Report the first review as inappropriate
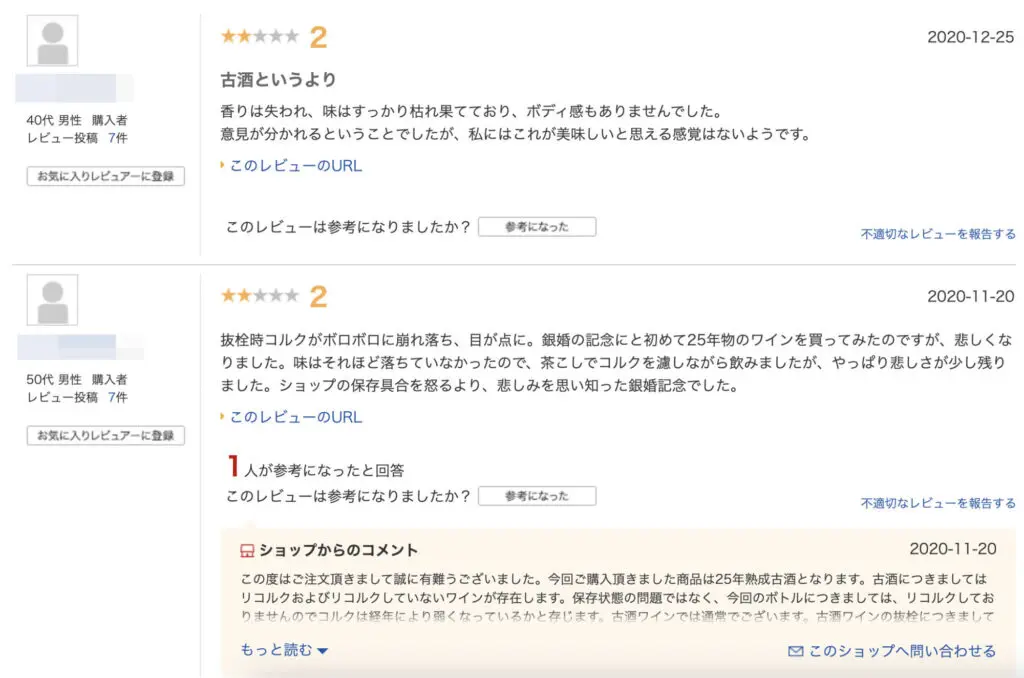Image resolution: width=1024 pixels, height=678 pixels. pyautogui.click(x=937, y=234)
